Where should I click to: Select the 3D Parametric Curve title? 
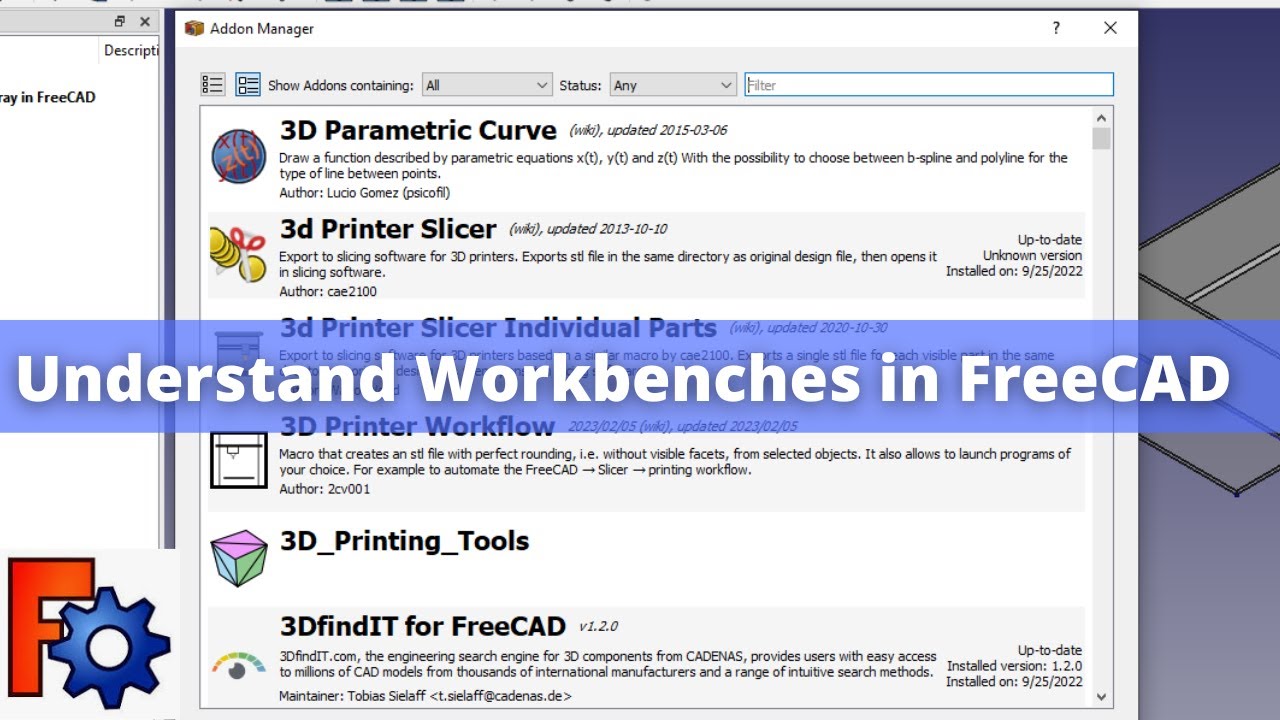pos(418,131)
